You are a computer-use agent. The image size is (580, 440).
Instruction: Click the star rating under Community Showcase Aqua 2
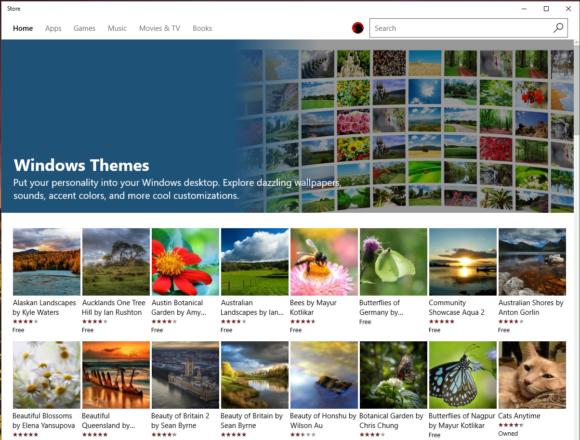(x=441, y=321)
